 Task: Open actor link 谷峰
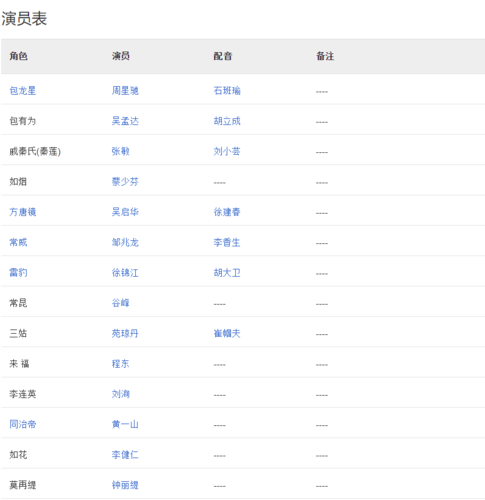[120, 303]
